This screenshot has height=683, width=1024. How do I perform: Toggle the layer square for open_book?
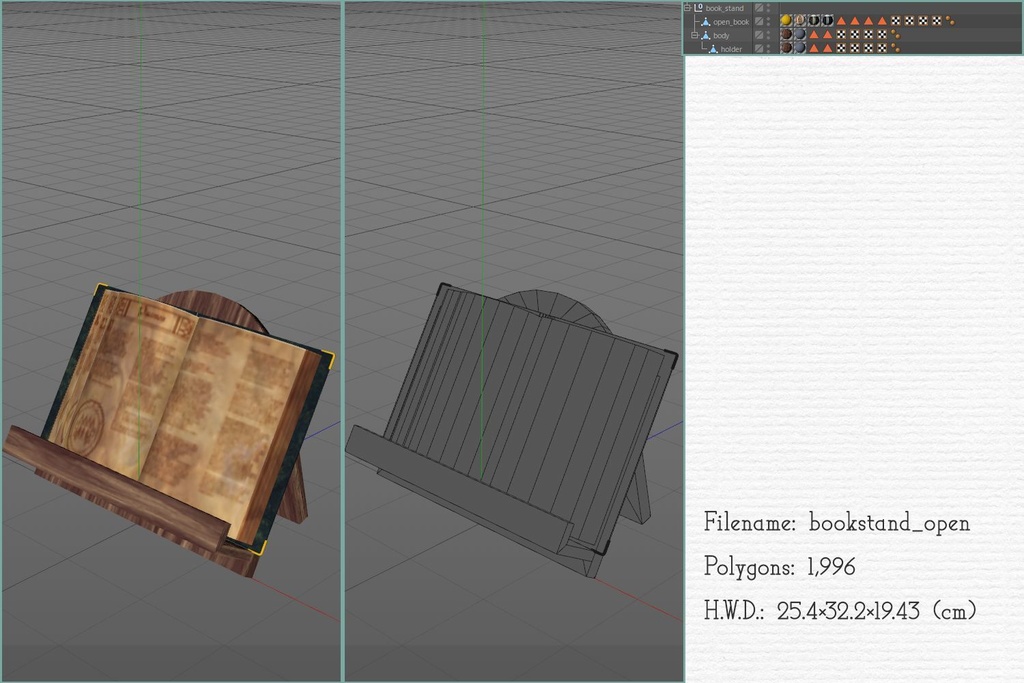(759, 22)
